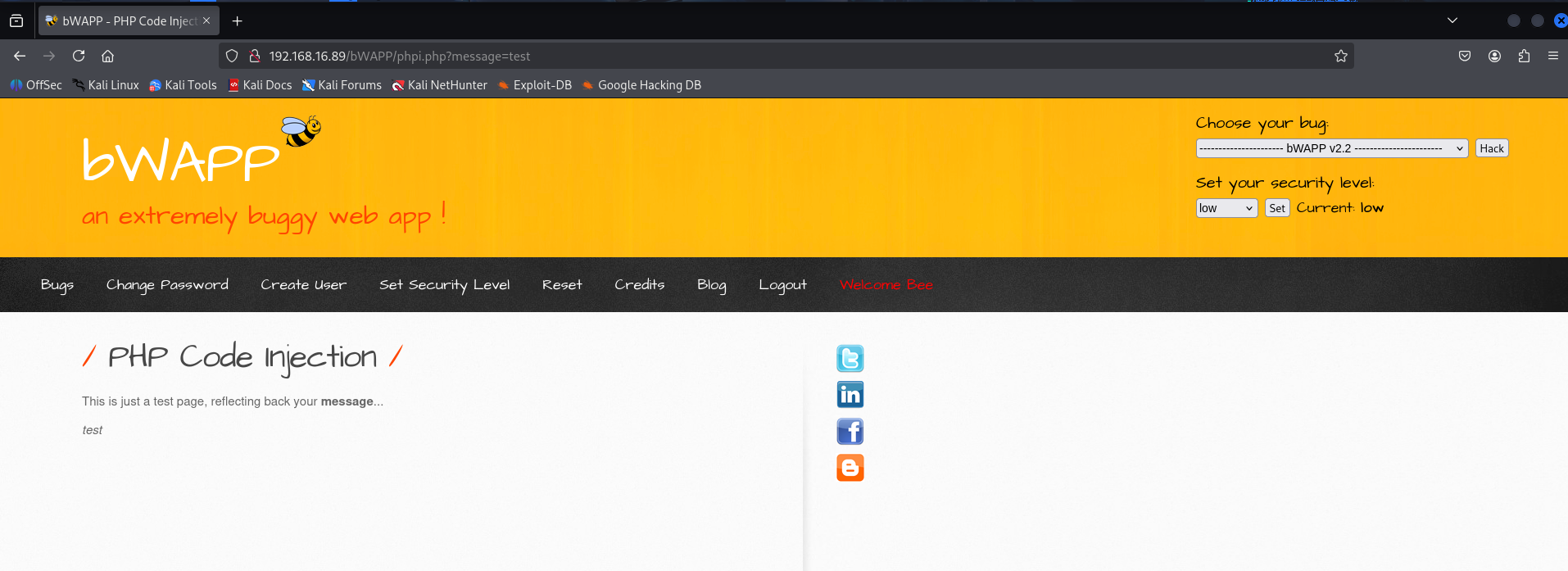Click the reflected 'test' output text

coord(93,430)
